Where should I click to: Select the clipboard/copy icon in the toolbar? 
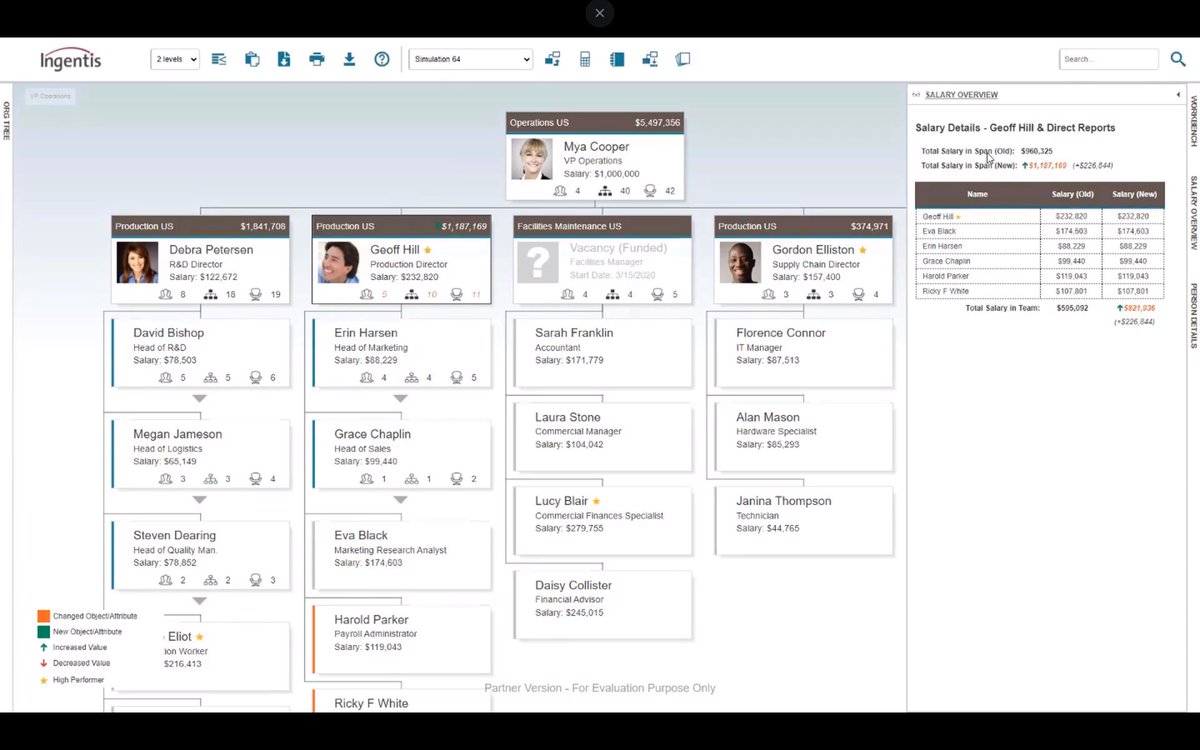click(253, 59)
